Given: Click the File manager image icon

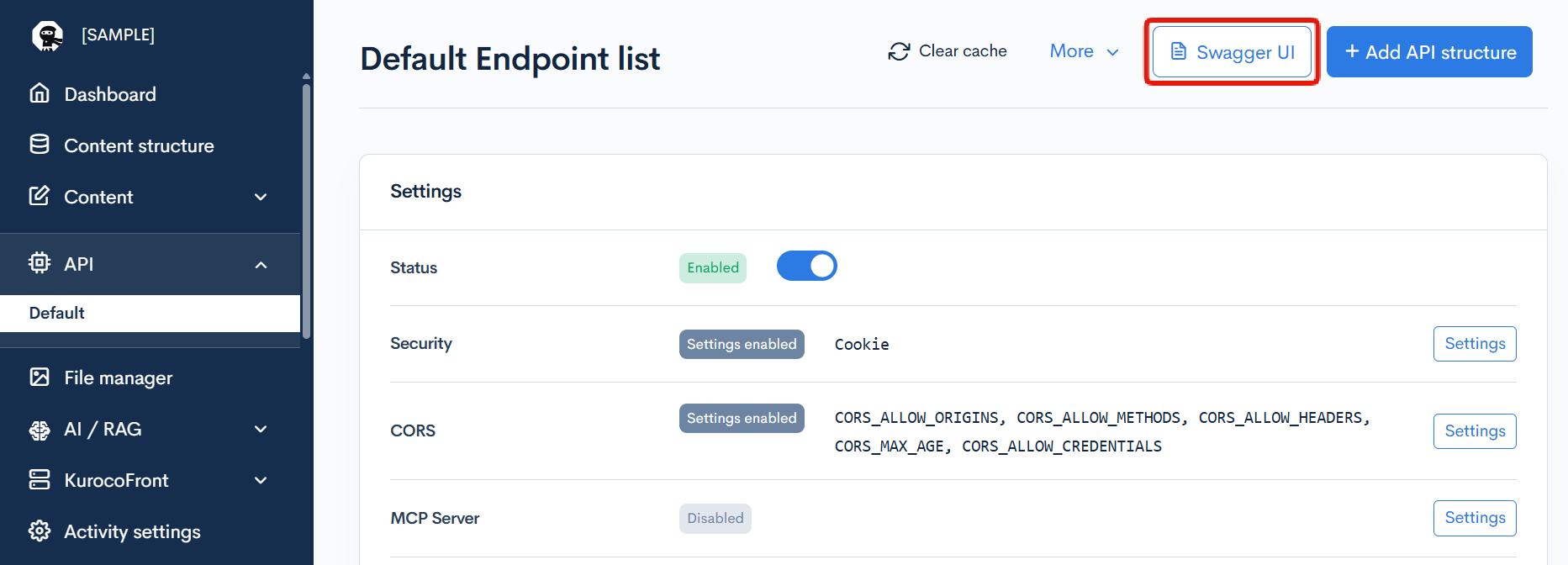Looking at the screenshot, I should click(40, 377).
